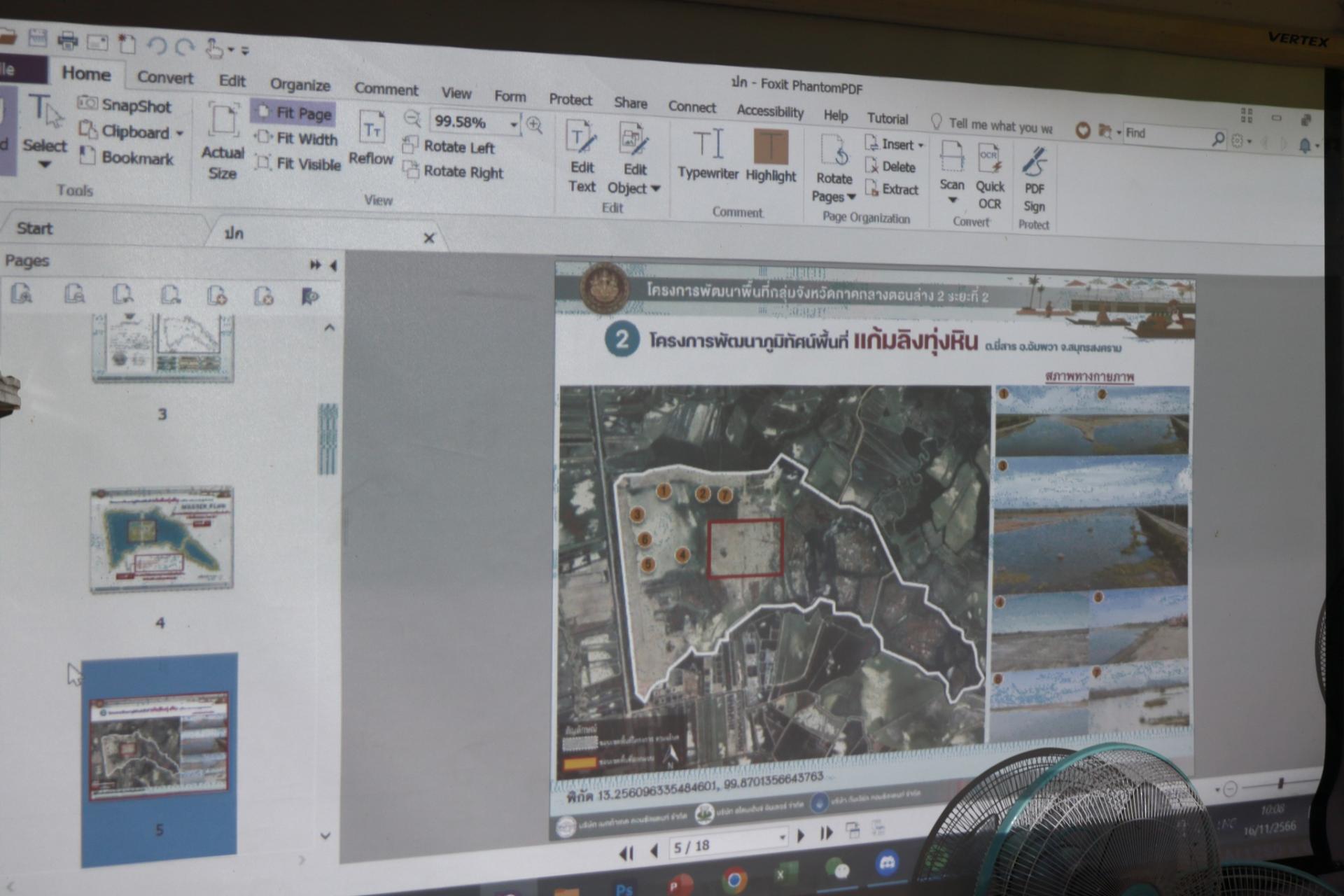Switch to the Convert ribbon tab
This screenshot has width=1344, height=896.
[165, 77]
